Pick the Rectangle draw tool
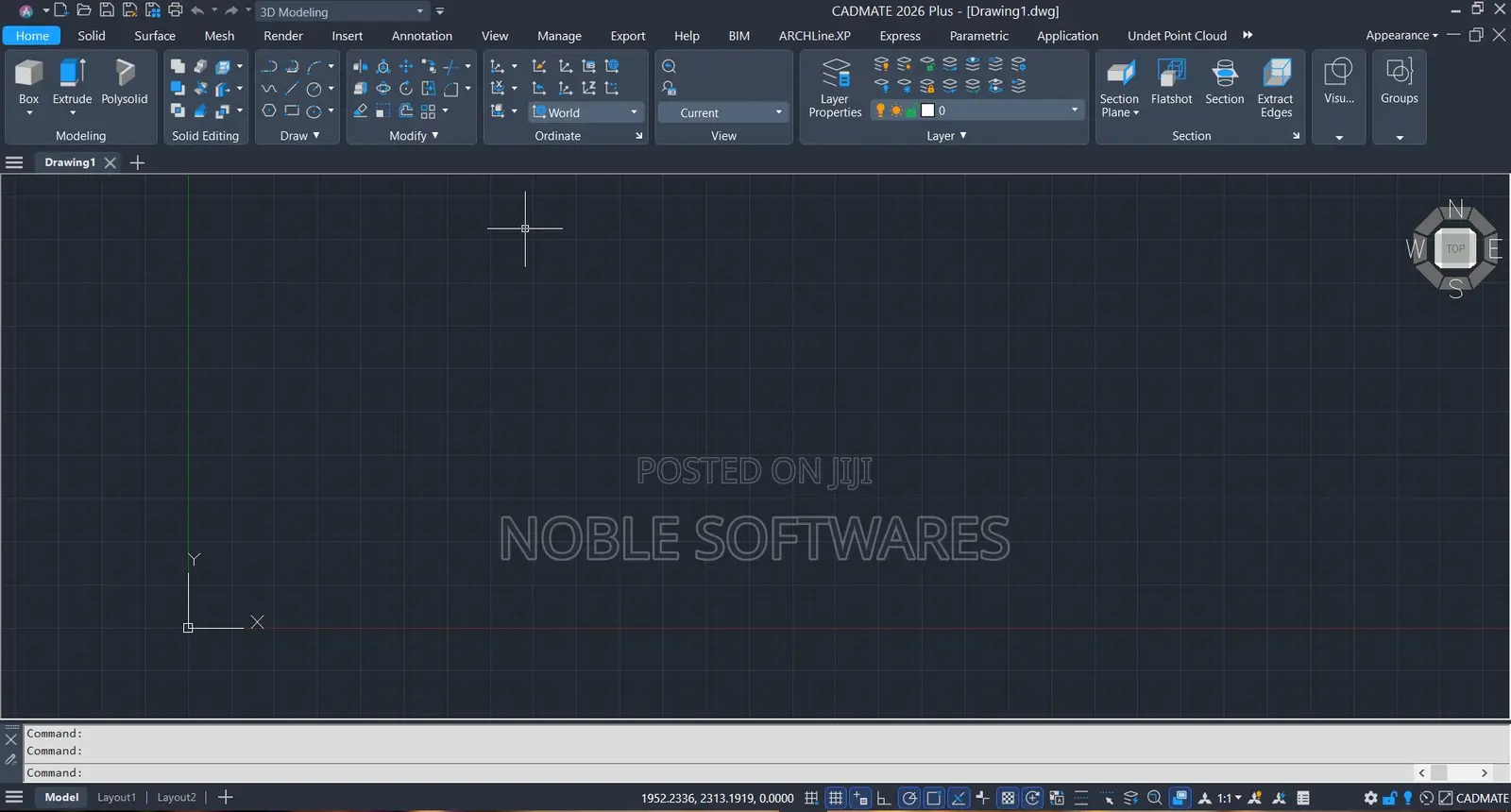The height and width of the screenshot is (812, 1511). [292, 110]
